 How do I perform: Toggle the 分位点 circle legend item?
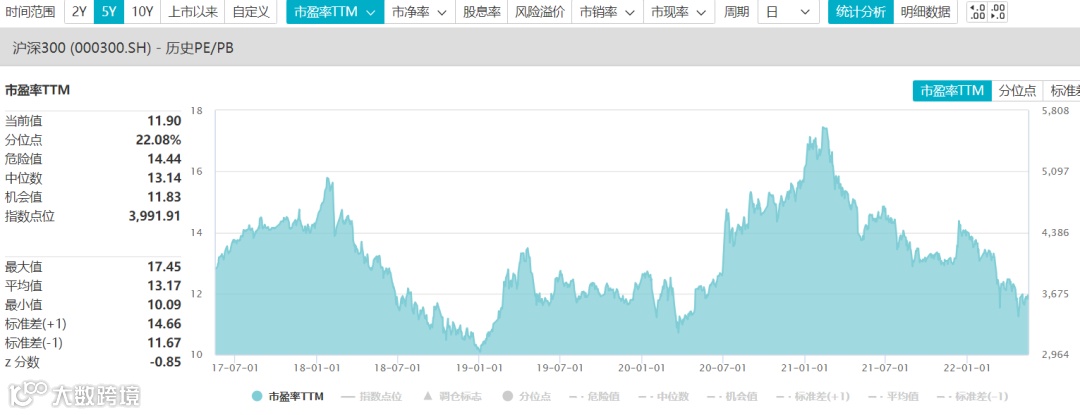tap(527, 396)
